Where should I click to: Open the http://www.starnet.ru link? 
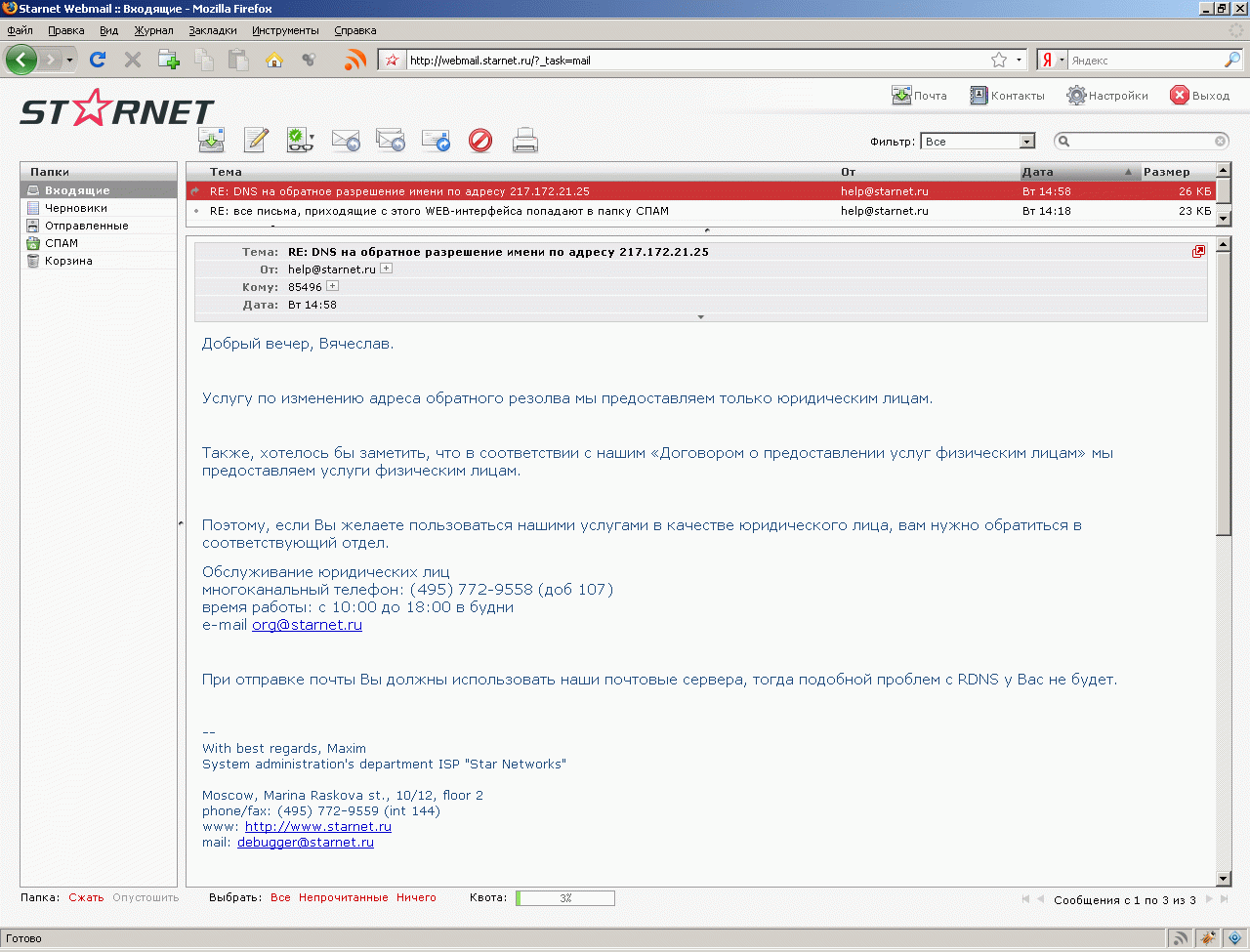point(318,826)
